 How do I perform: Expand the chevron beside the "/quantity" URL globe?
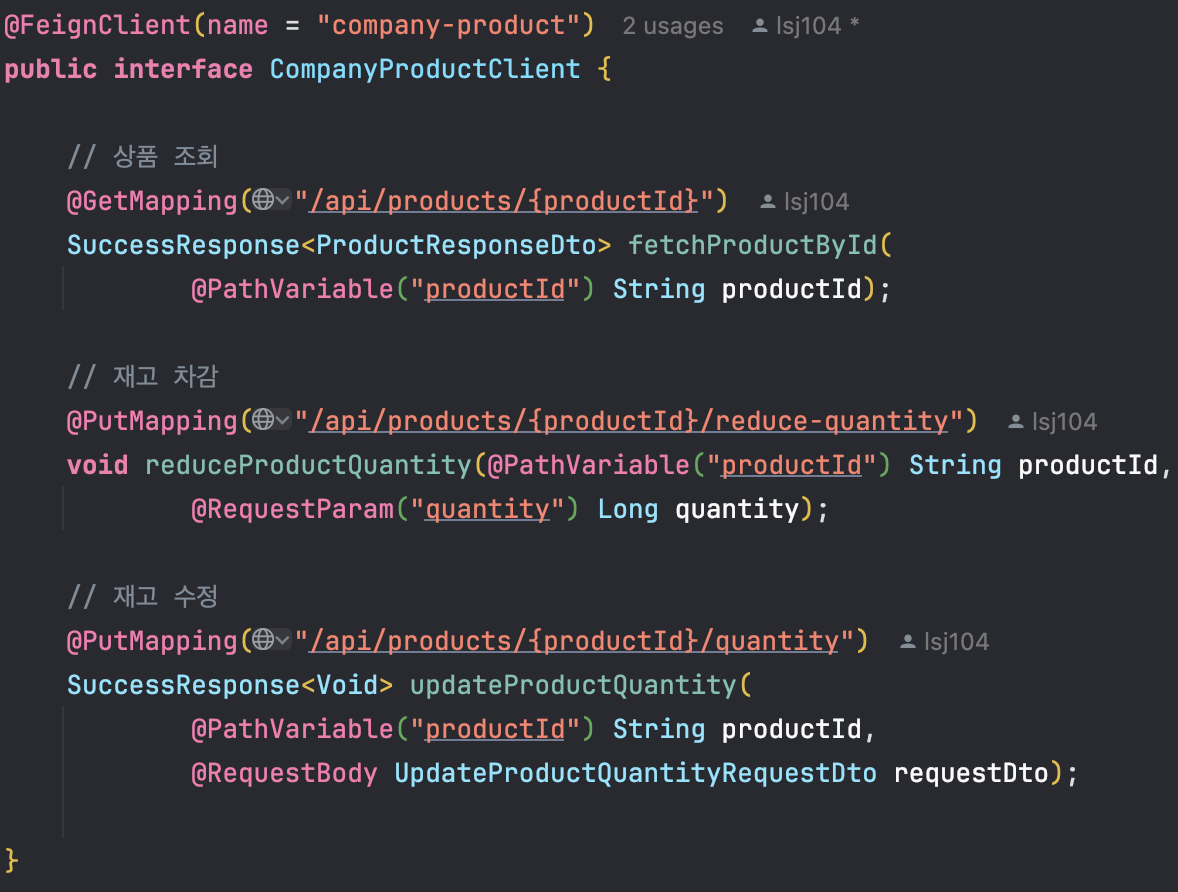[x=282, y=640]
